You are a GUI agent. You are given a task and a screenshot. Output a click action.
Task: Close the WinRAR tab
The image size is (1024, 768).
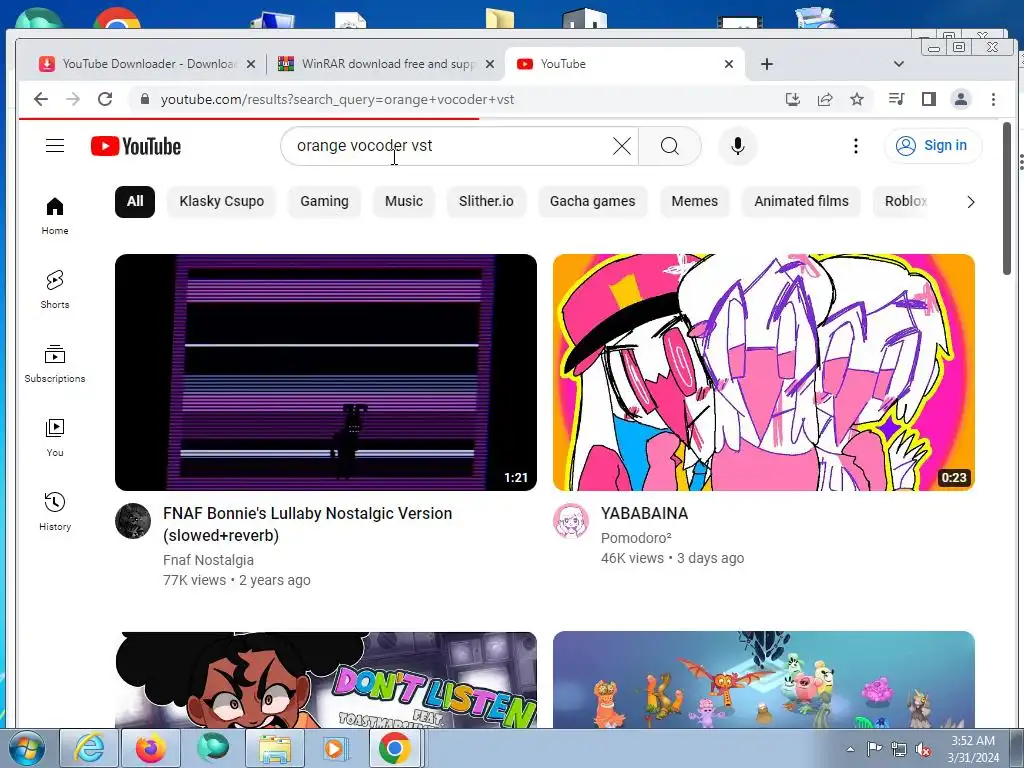click(x=490, y=64)
